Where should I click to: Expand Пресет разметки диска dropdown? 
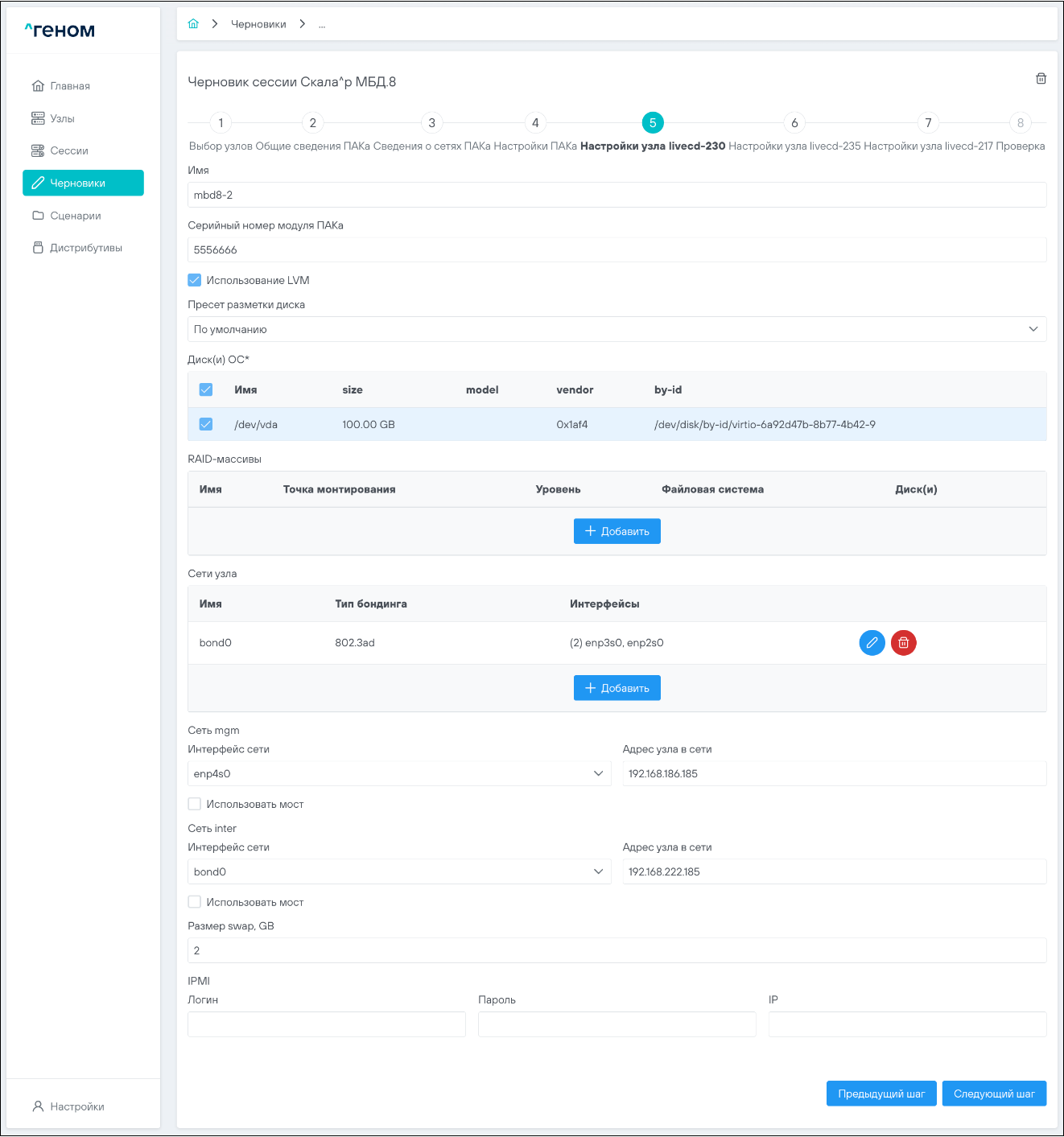[617, 329]
